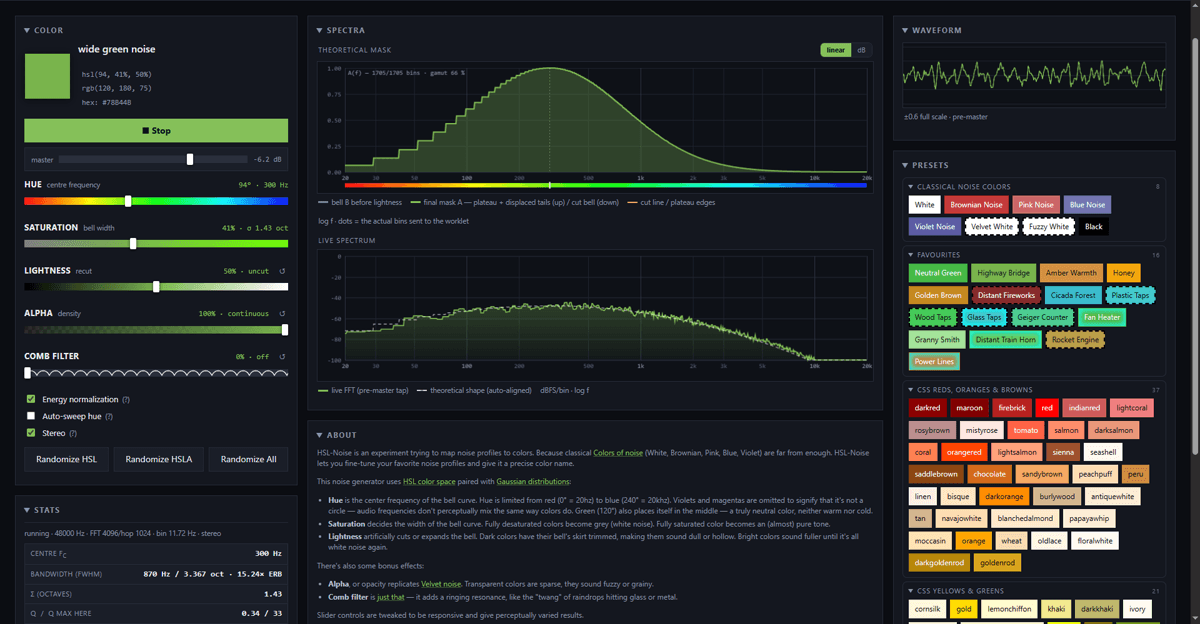The image size is (1200, 624).
Task: Stop the noise playback
Action: [156, 130]
